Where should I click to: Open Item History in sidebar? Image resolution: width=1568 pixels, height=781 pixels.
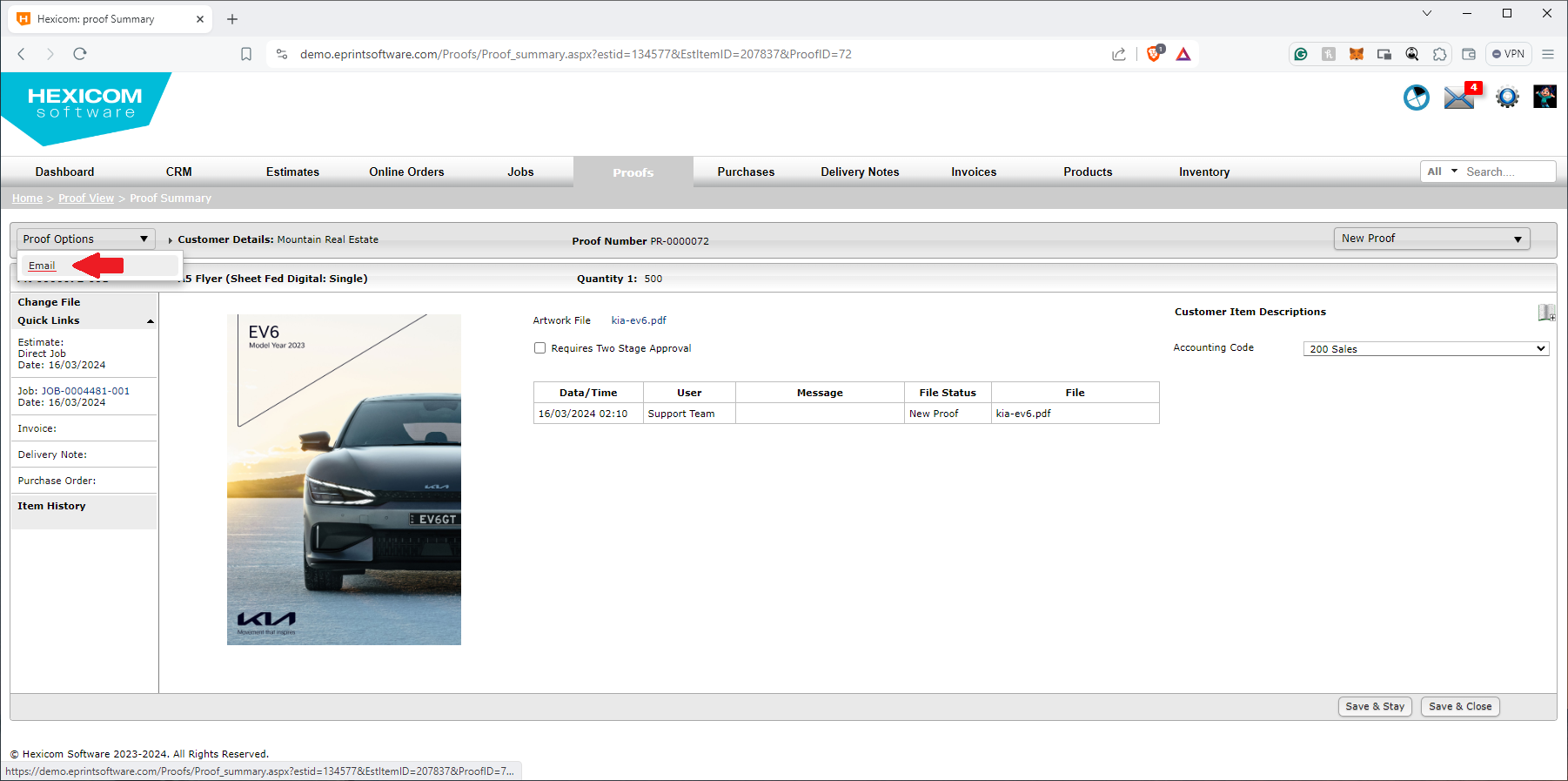(51, 506)
